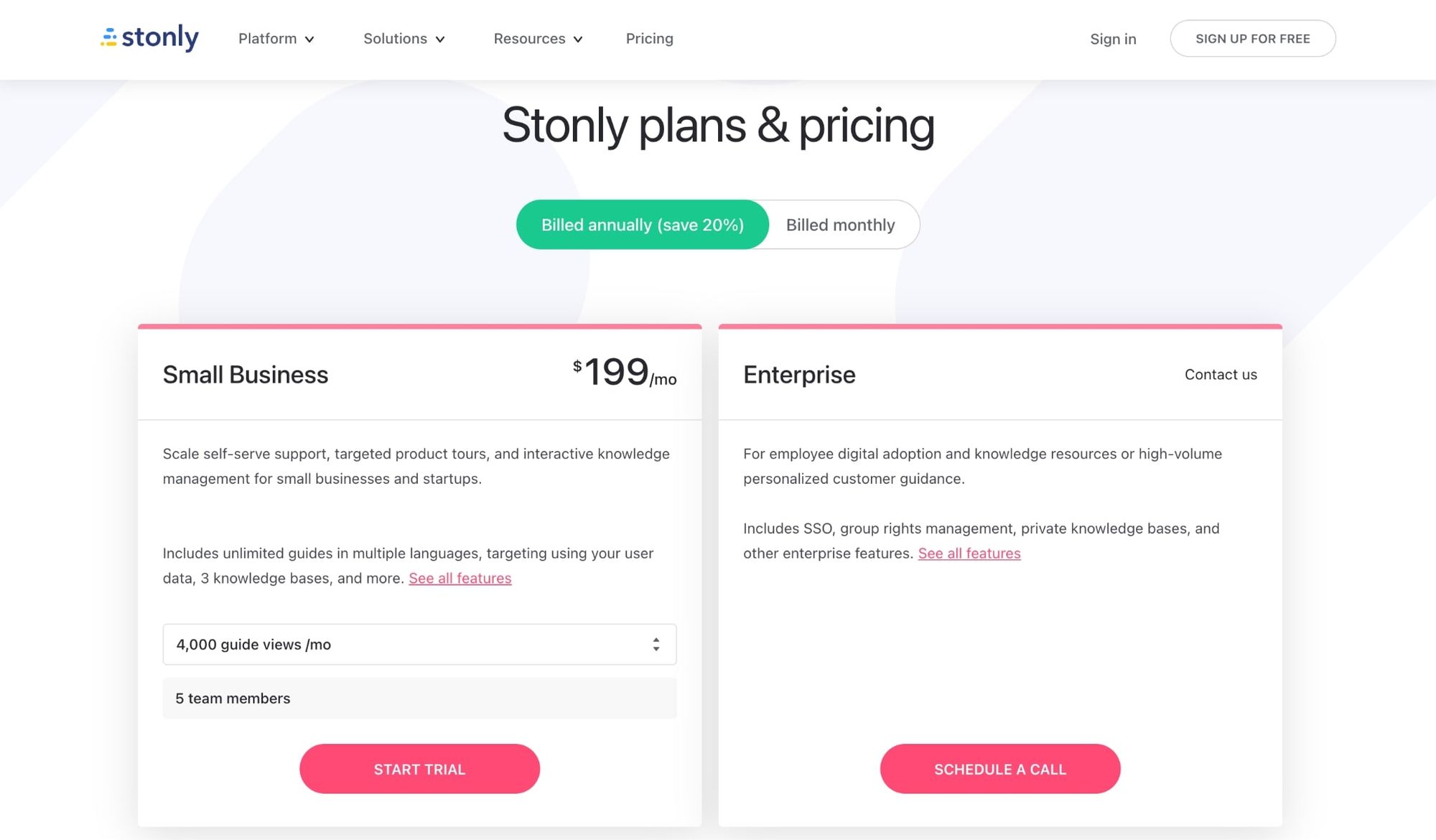Expand the Platform menu chevron
The image size is (1436, 840).
click(x=309, y=39)
